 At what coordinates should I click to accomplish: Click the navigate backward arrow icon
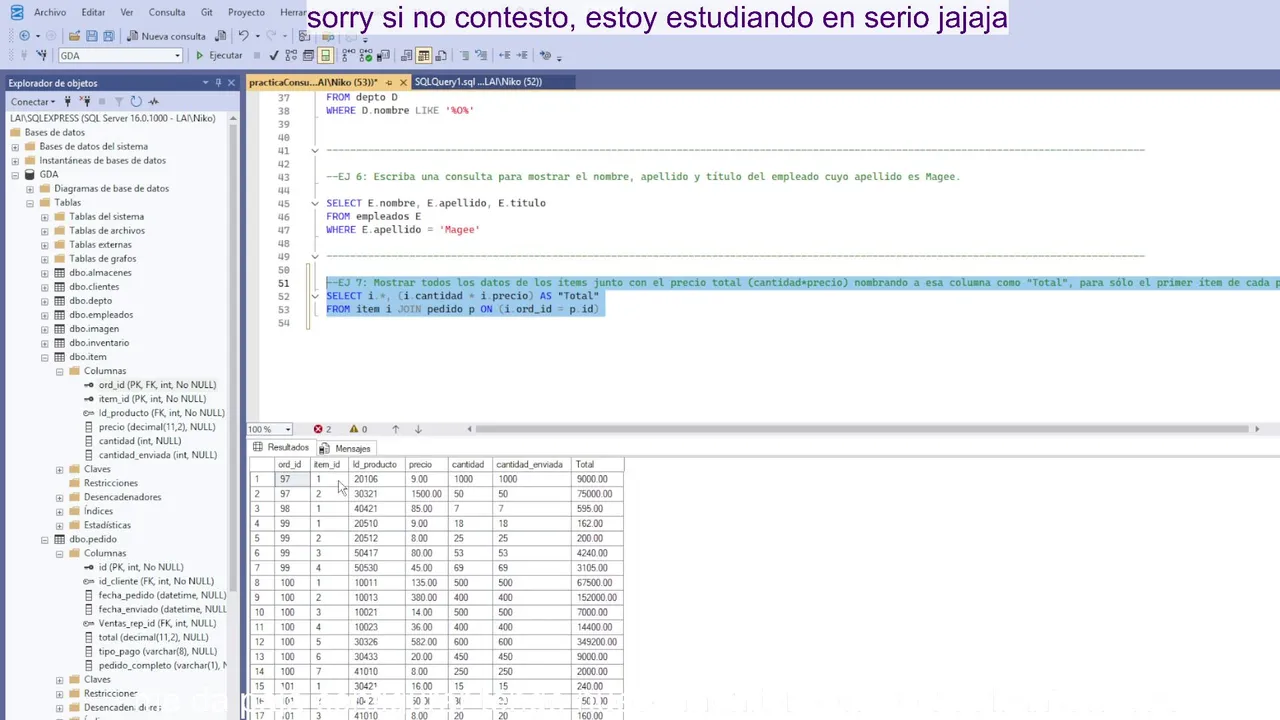coord(24,36)
